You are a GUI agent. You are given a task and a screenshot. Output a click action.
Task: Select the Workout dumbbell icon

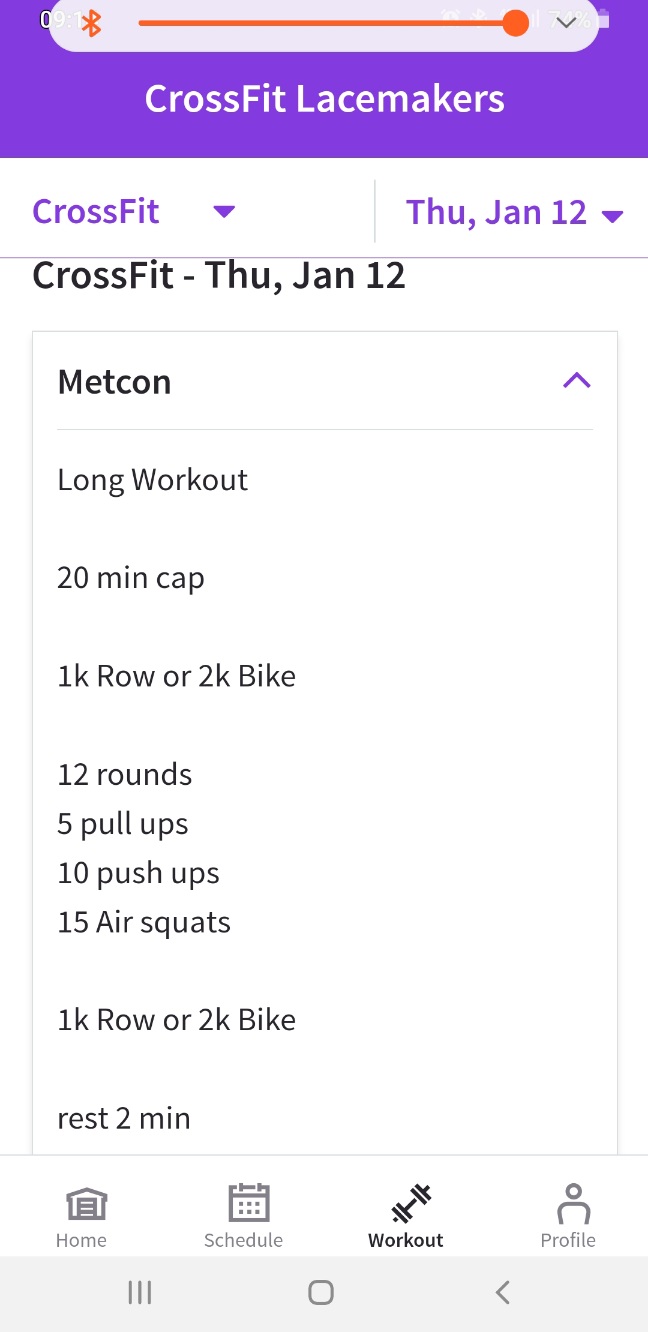410,1203
